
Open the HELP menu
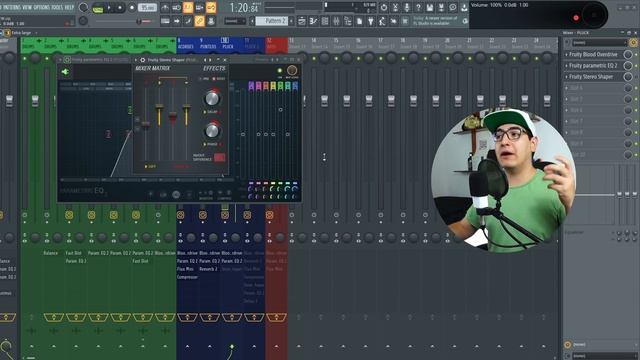coord(69,7)
